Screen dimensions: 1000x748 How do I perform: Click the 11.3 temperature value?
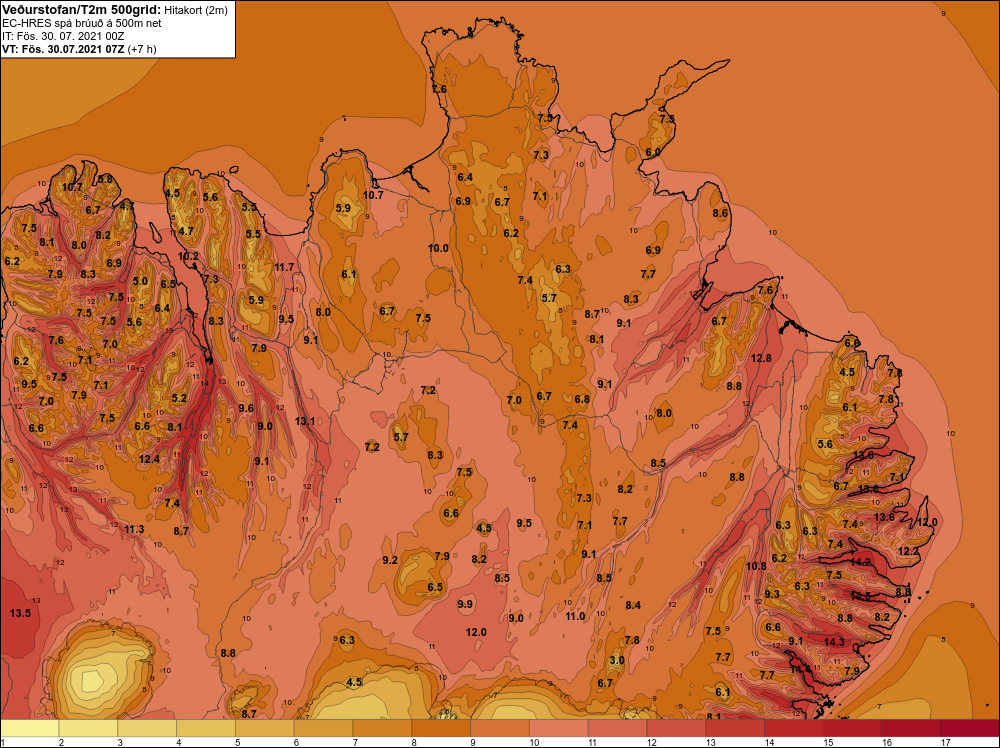134,529
